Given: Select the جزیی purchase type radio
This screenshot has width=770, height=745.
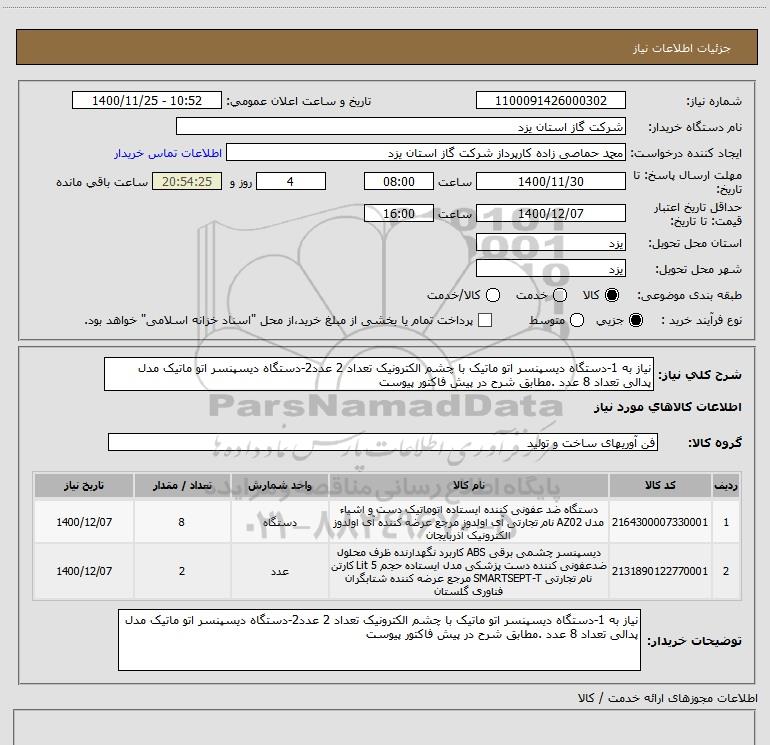Looking at the screenshot, I should 635,320.
